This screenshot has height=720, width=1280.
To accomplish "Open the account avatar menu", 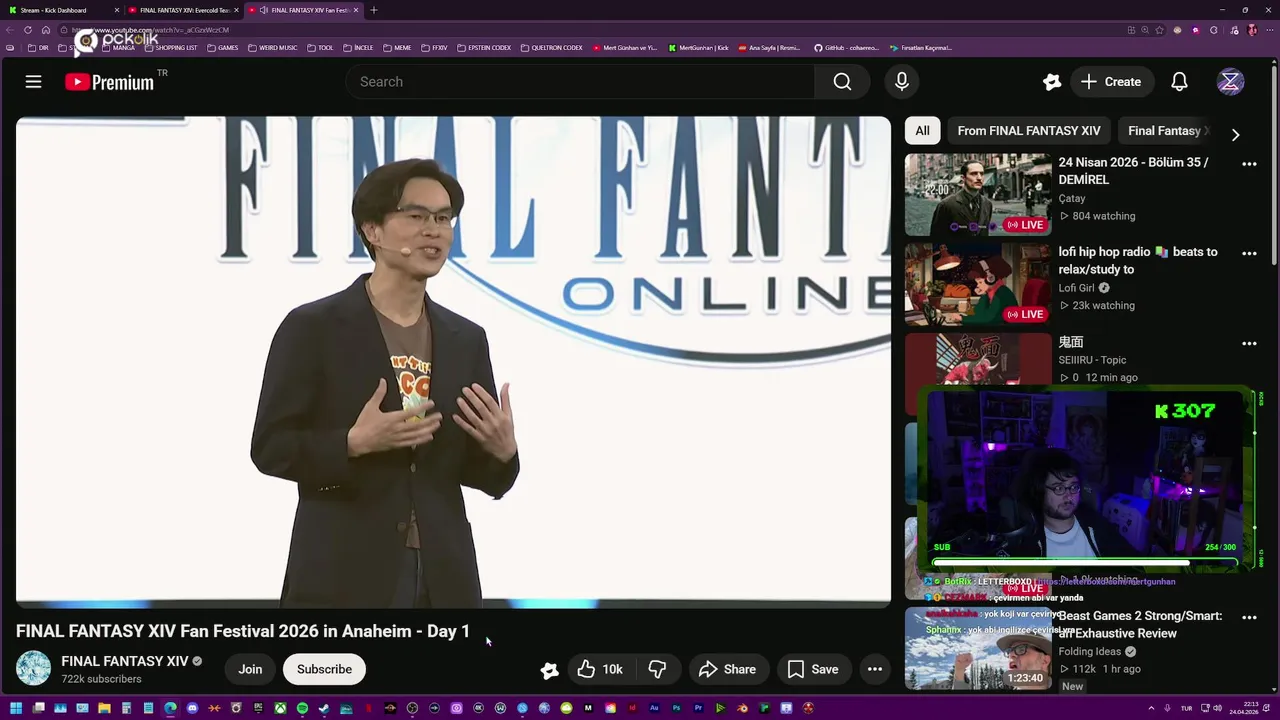I will pos(1230,82).
